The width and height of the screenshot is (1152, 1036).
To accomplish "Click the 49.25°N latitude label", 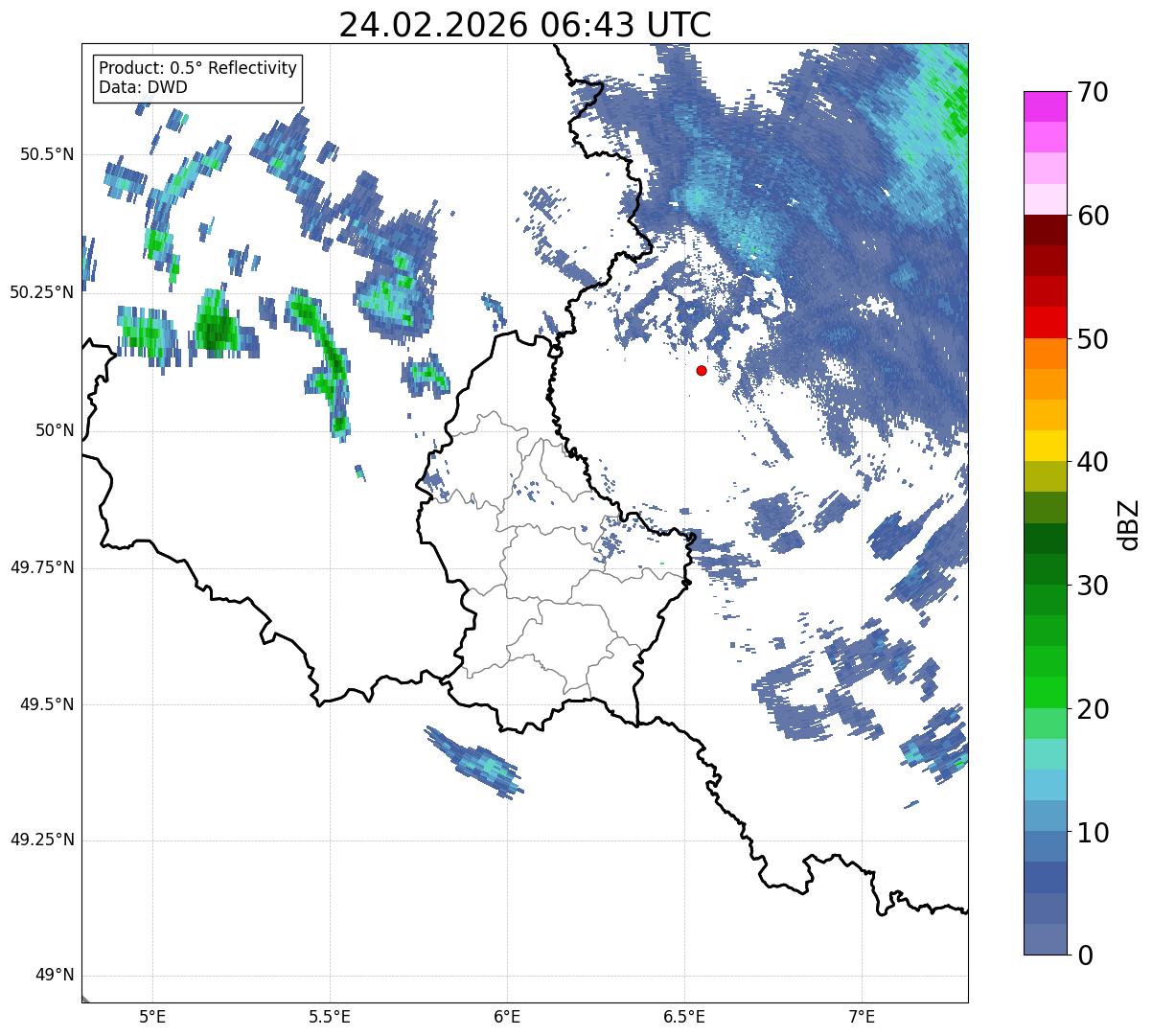I will click(x=42, y=840).
